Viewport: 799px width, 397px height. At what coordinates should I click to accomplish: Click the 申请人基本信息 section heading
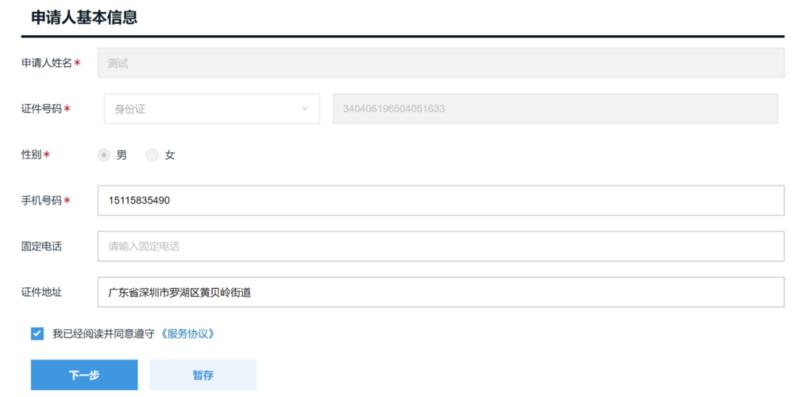point(84,17)
